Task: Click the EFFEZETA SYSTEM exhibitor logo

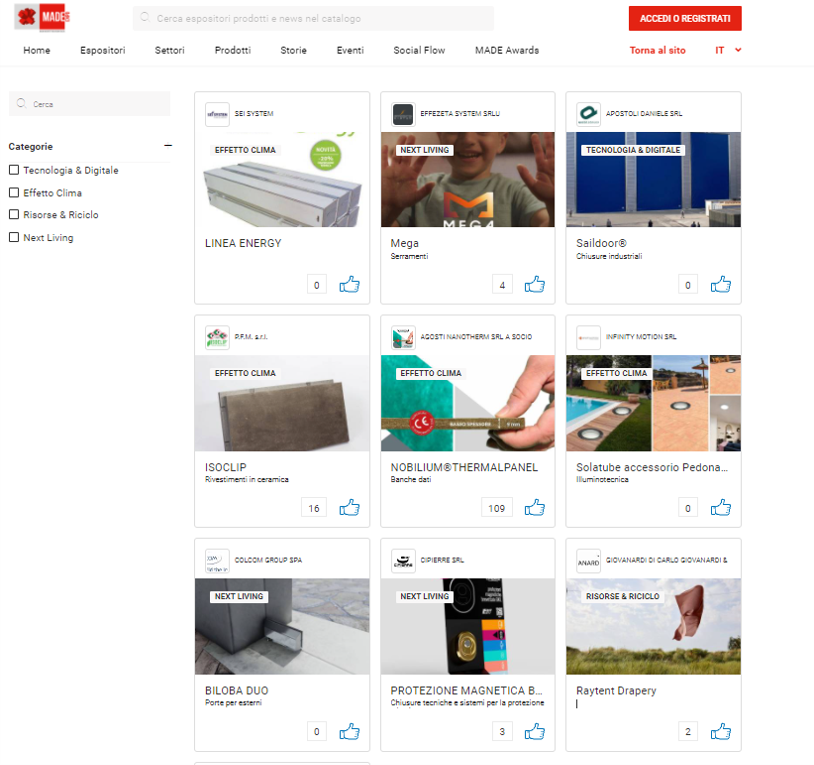Action: pos(403,114)
